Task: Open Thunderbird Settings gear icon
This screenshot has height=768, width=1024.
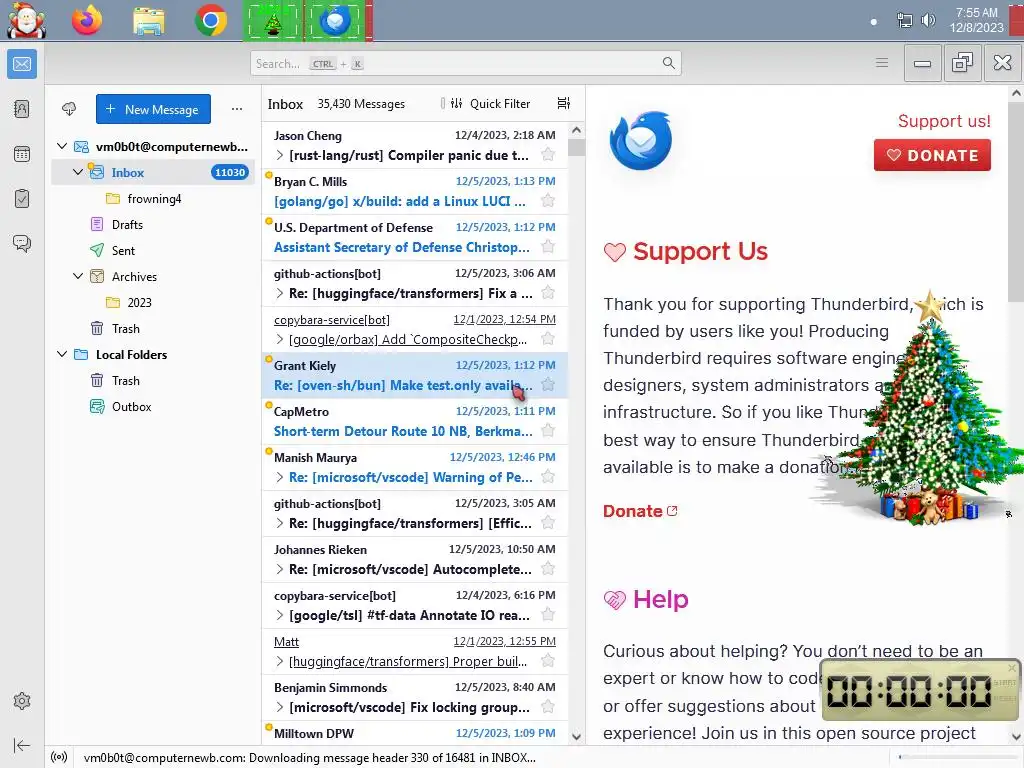Action: pos(22,701)
